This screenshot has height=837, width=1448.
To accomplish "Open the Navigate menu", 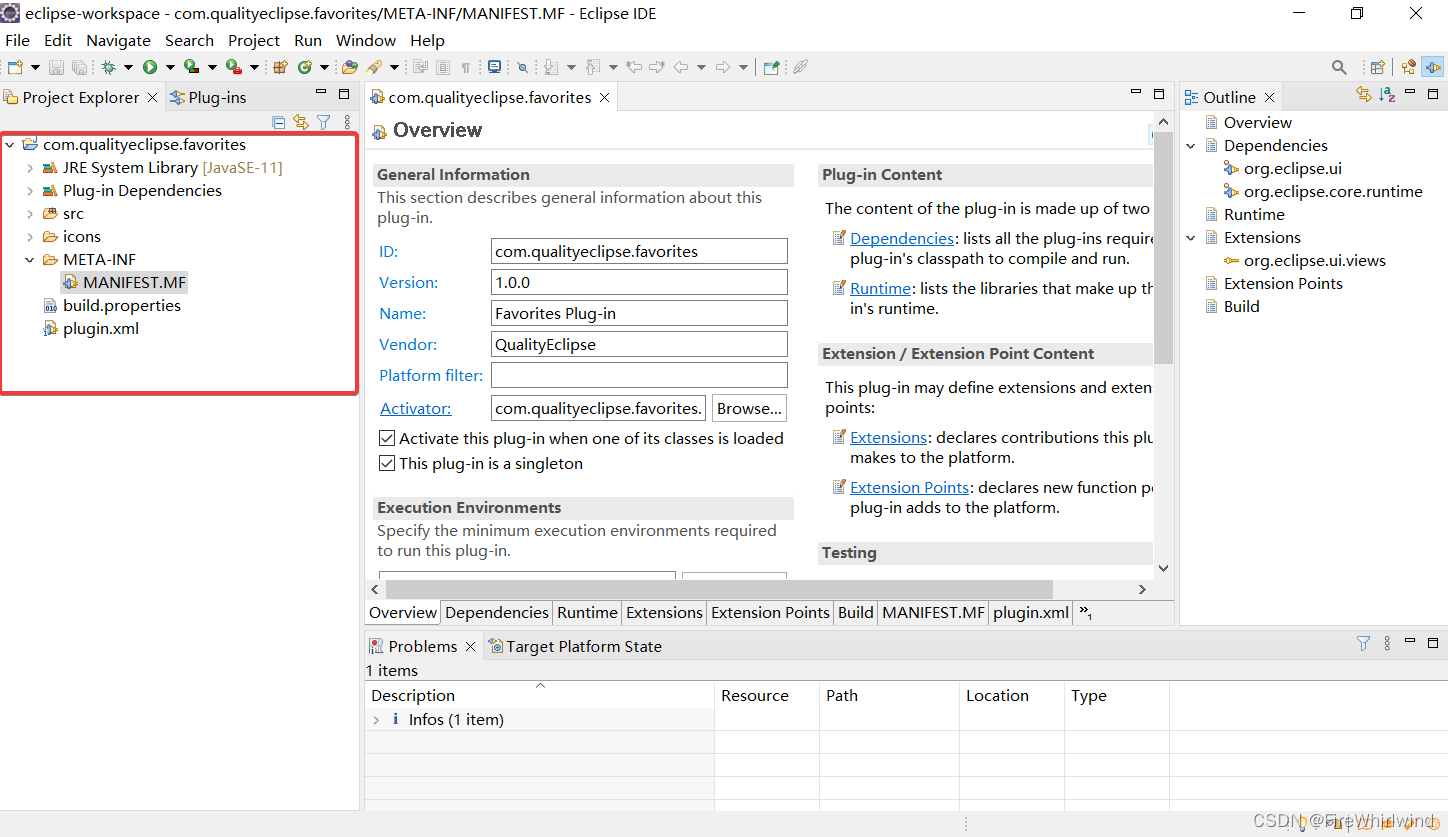I will 118,40.
